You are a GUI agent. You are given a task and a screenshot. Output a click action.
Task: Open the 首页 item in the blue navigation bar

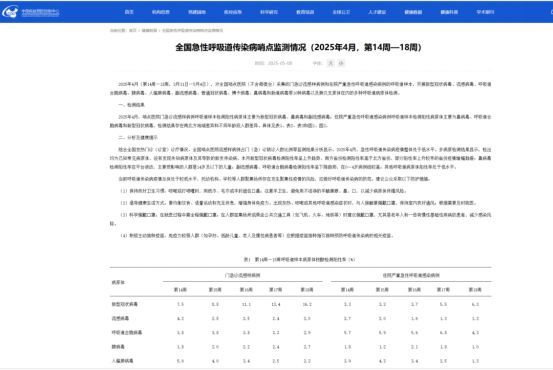click(129, 12)
